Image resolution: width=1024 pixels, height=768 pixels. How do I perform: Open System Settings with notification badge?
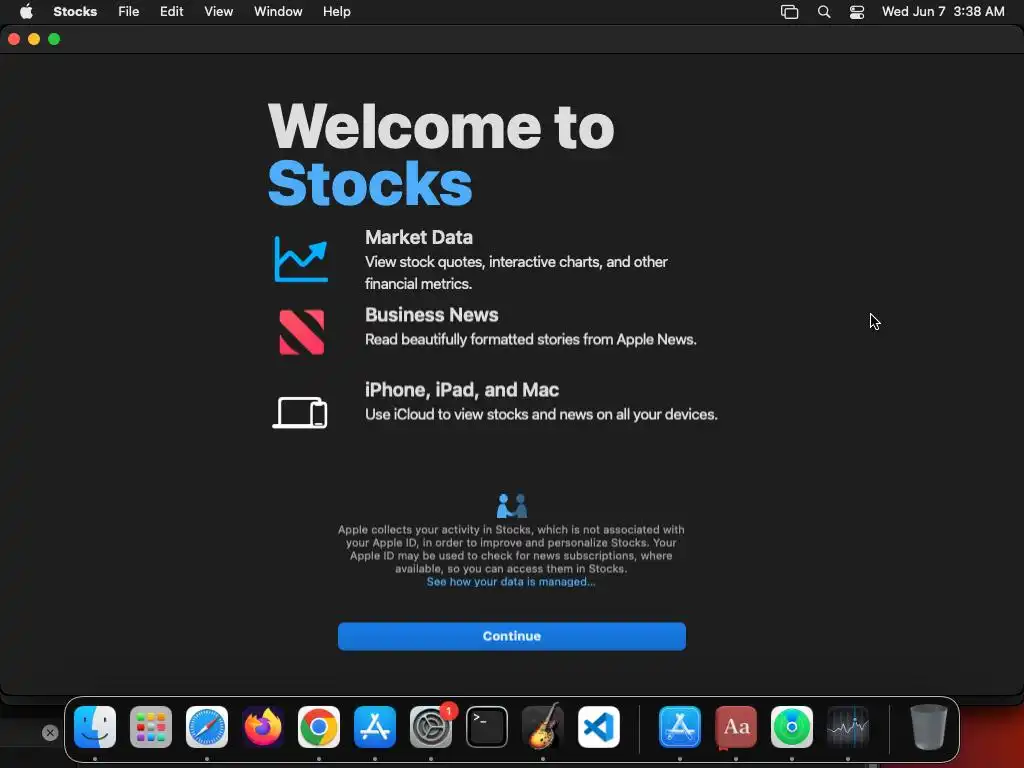431,727
